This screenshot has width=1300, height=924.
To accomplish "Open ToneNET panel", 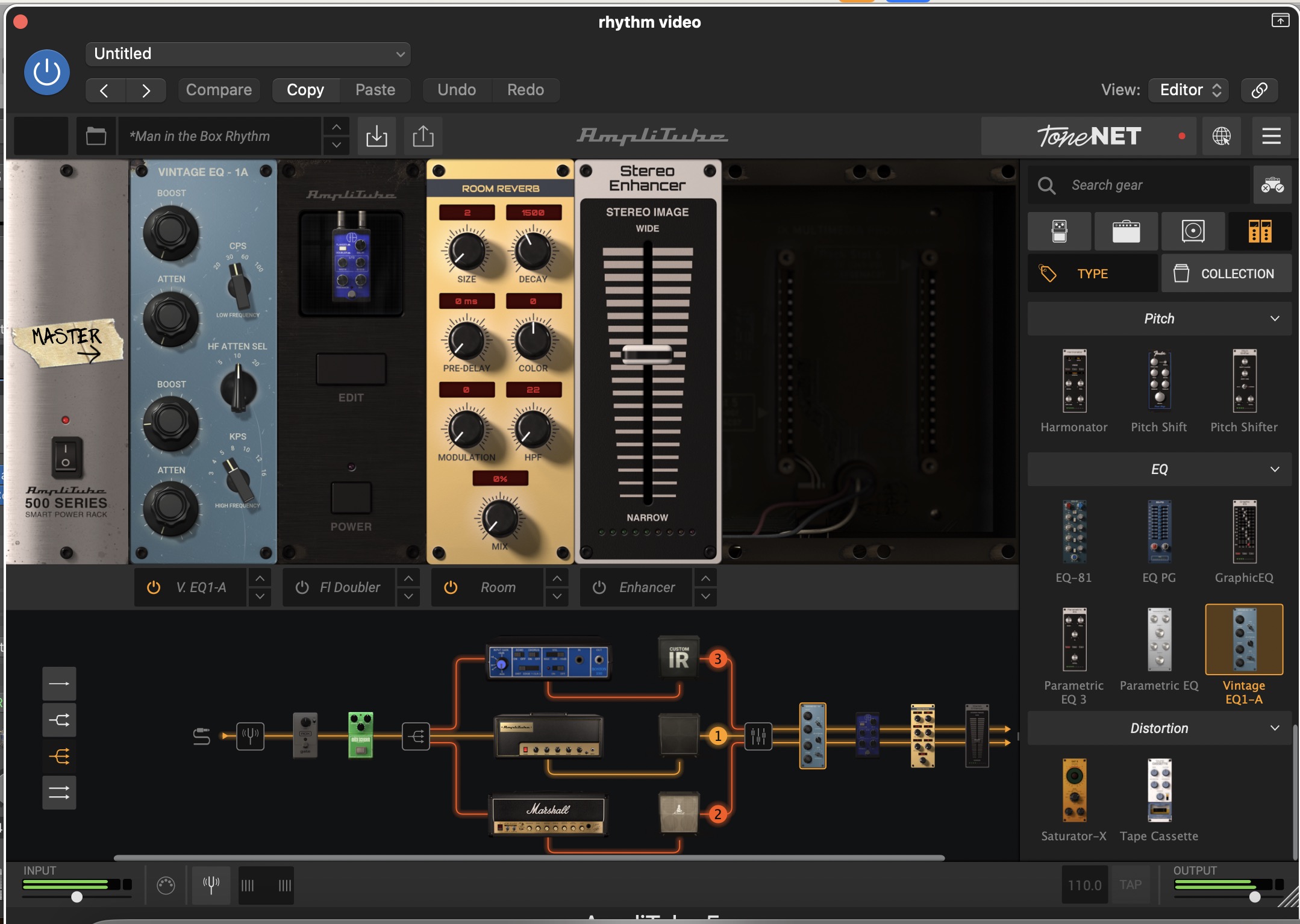I will click(x=1089, y=136).
